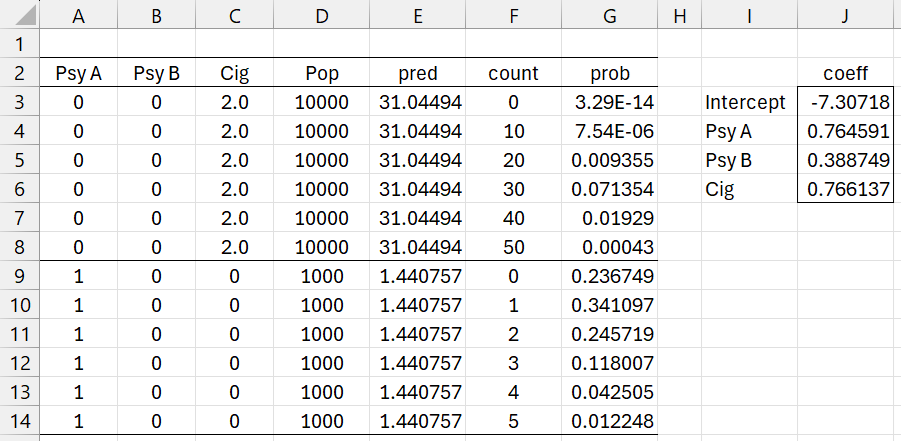Select the column J header

(846, 16)
